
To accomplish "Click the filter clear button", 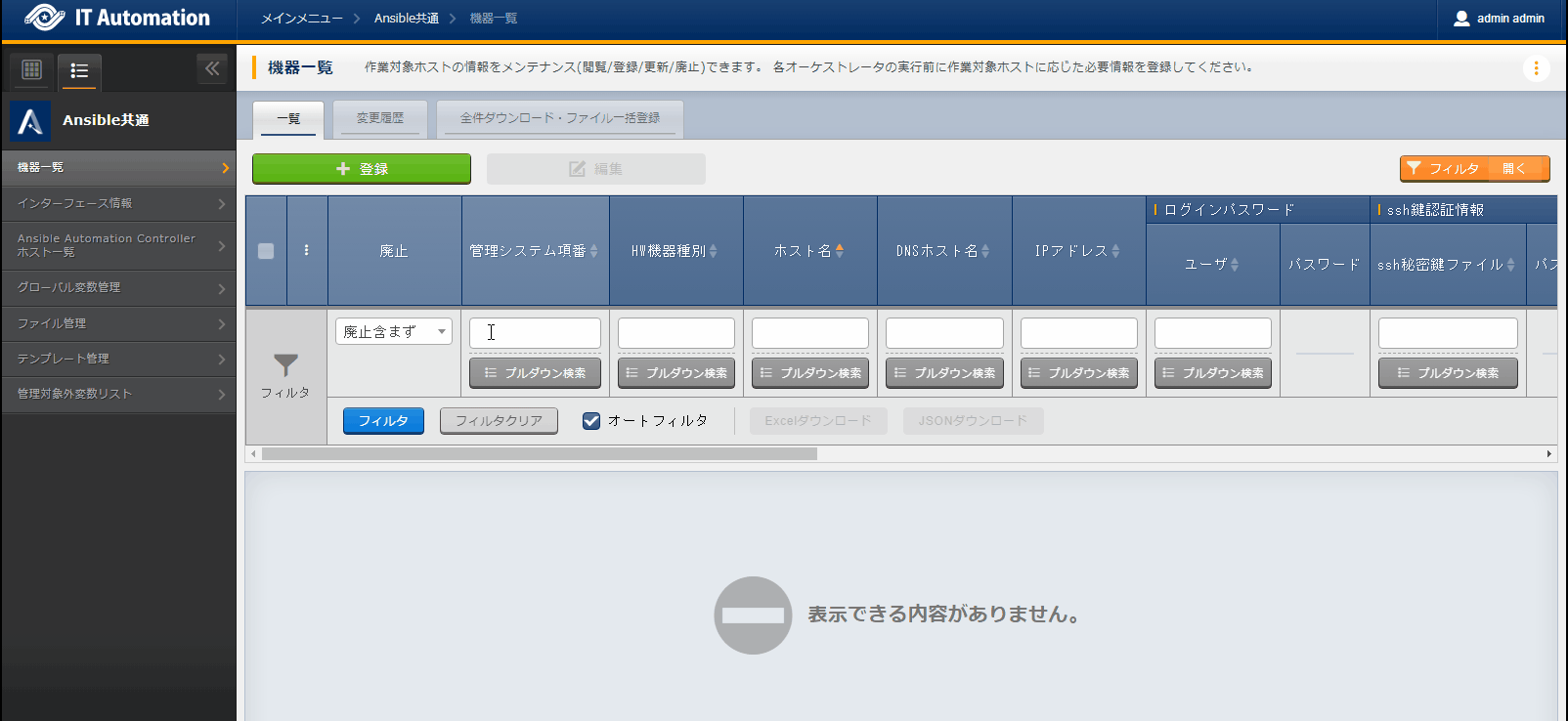I will [x=499, y=421].
